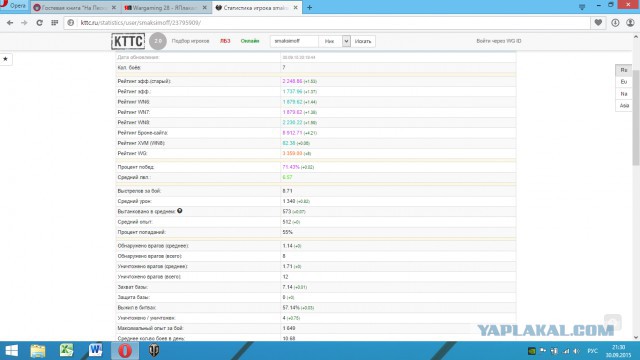Select the Eu region tab
The height and width of the screenshot is (360, 640).
pyautogui.click(x=623, y=82)
